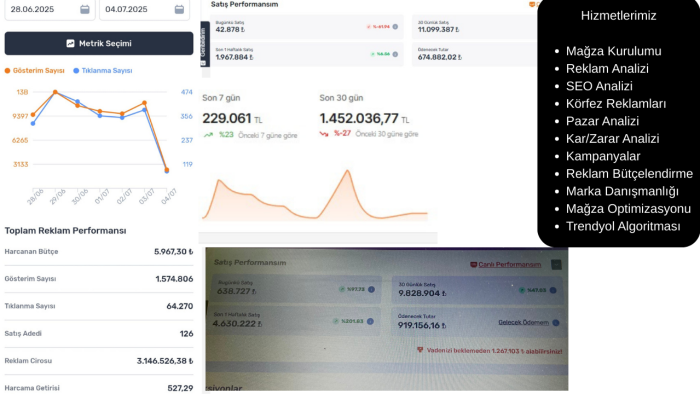The width and height of the screenshot is (700, 394).
Task: Click the start date field 28.06.2025
Action: click(50, 9)
